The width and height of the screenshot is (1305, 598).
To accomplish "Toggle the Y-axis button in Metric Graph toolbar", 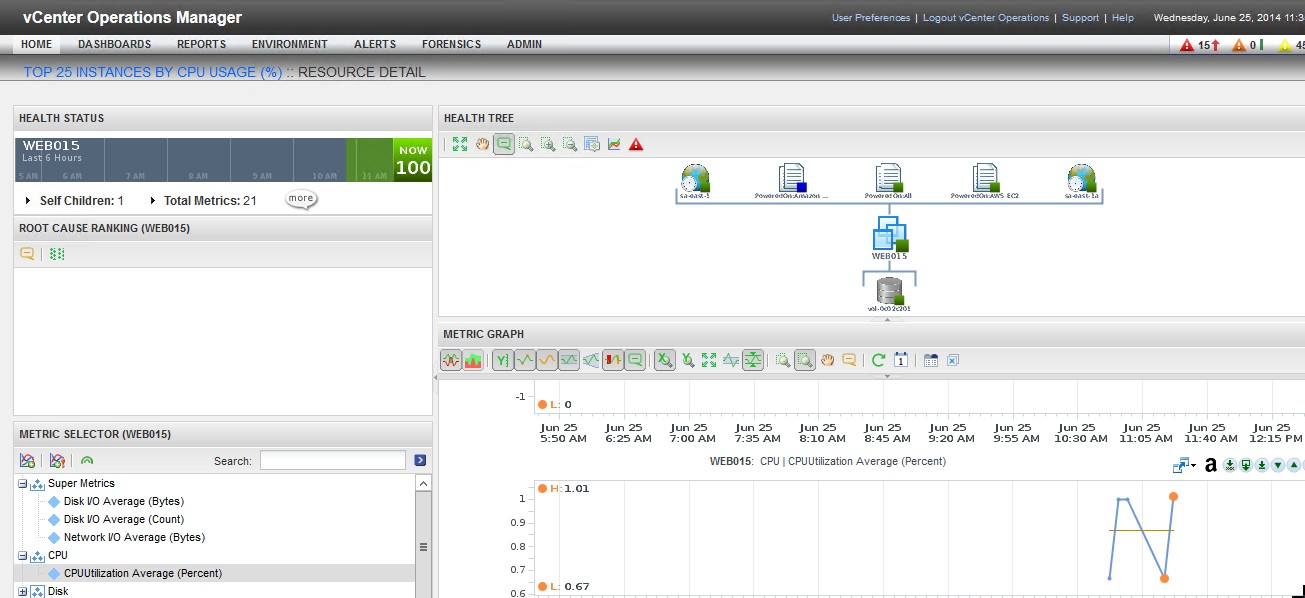I will point(501,360).
